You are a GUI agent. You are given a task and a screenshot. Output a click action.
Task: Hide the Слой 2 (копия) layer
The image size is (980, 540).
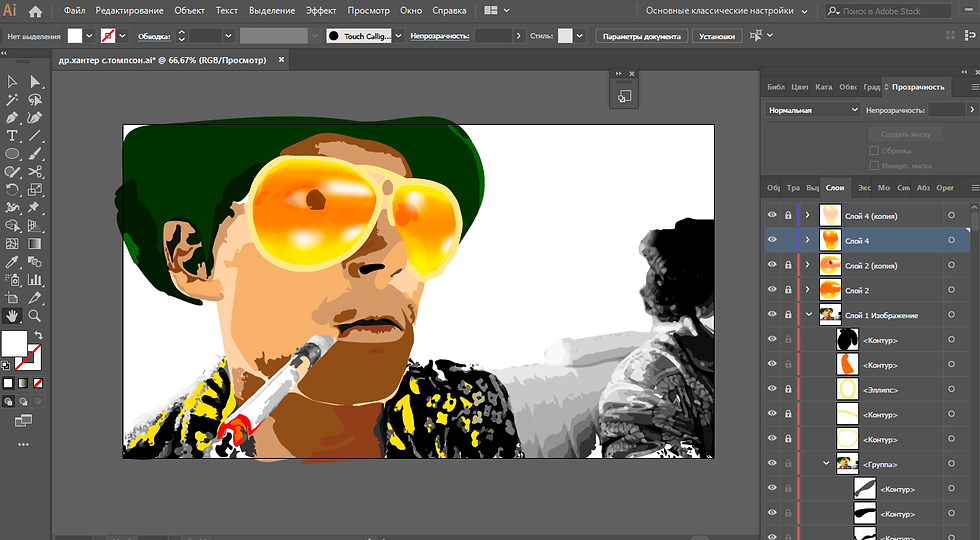tap(772, 264)
